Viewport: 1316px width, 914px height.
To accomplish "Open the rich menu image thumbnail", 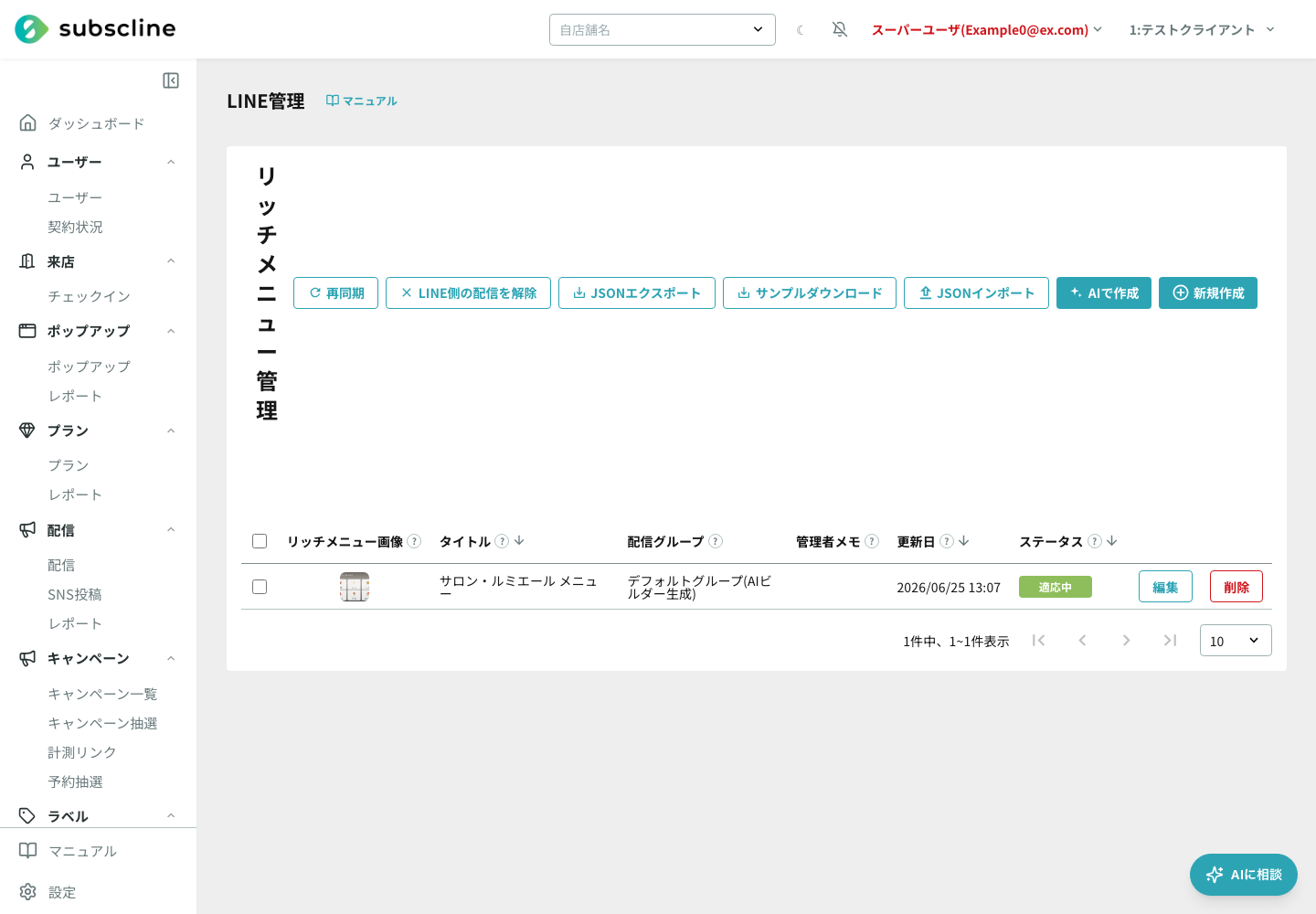I will coord(355,587).
